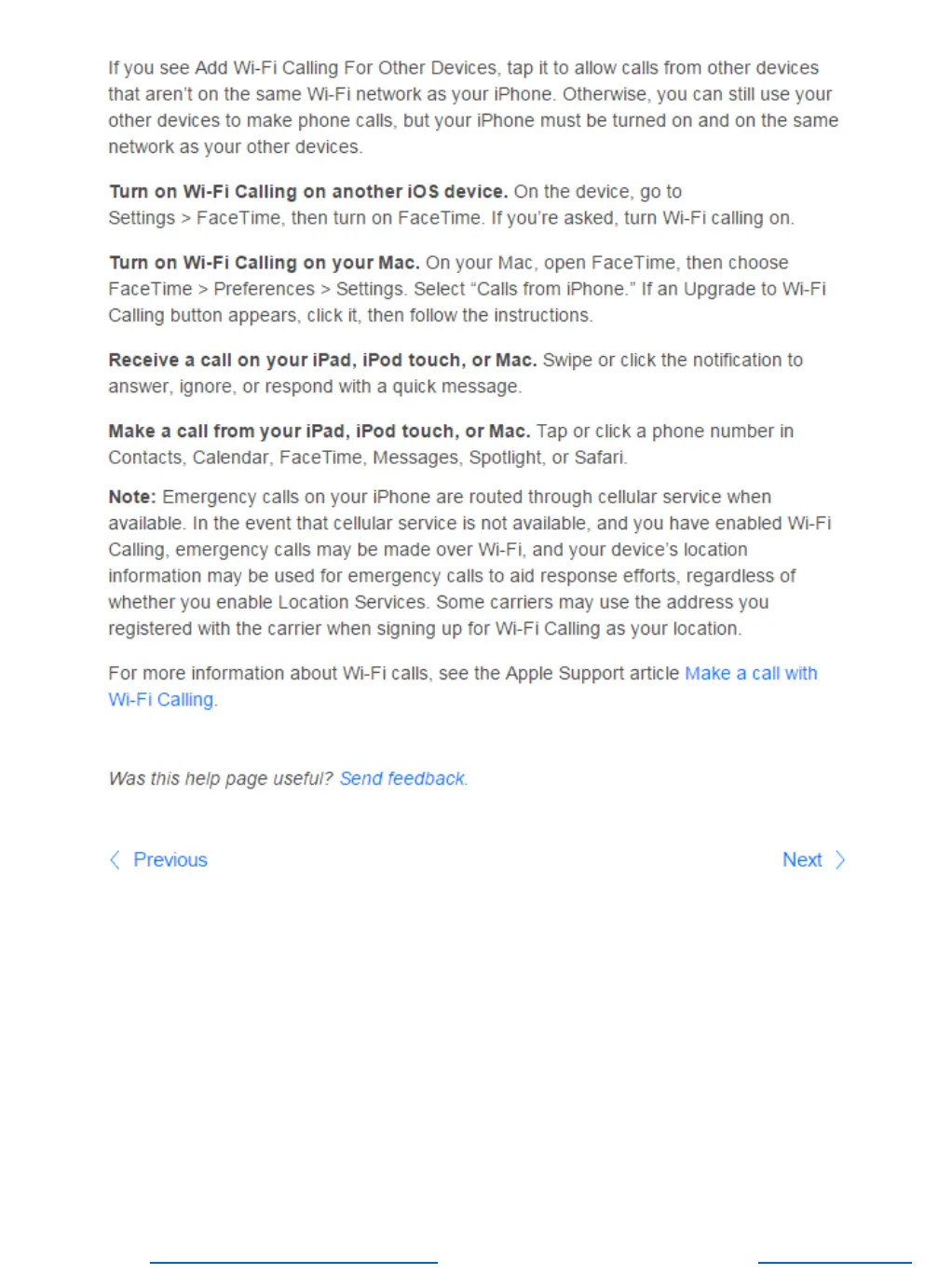Click the right chevron beside Next
Viewport: 952px width, 1288px height.
(839, 859)
